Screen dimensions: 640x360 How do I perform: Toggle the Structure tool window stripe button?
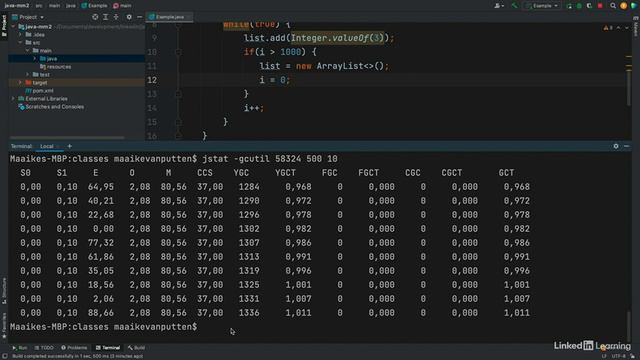[x=4, y=291]
